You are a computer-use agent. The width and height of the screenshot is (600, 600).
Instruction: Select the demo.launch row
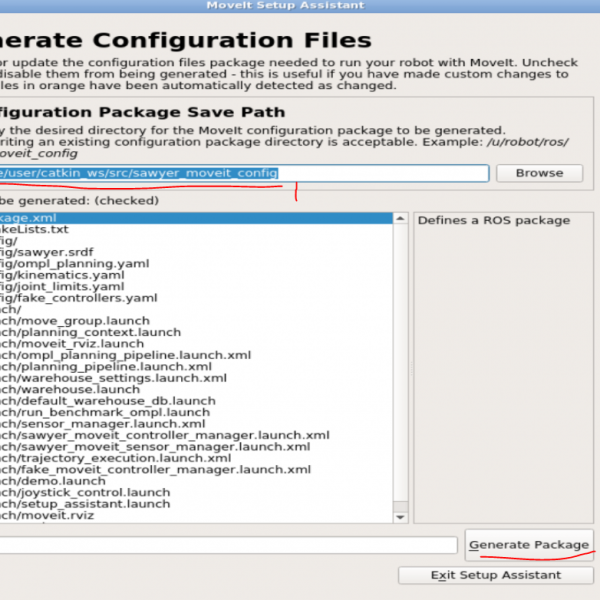pos(196,481)
